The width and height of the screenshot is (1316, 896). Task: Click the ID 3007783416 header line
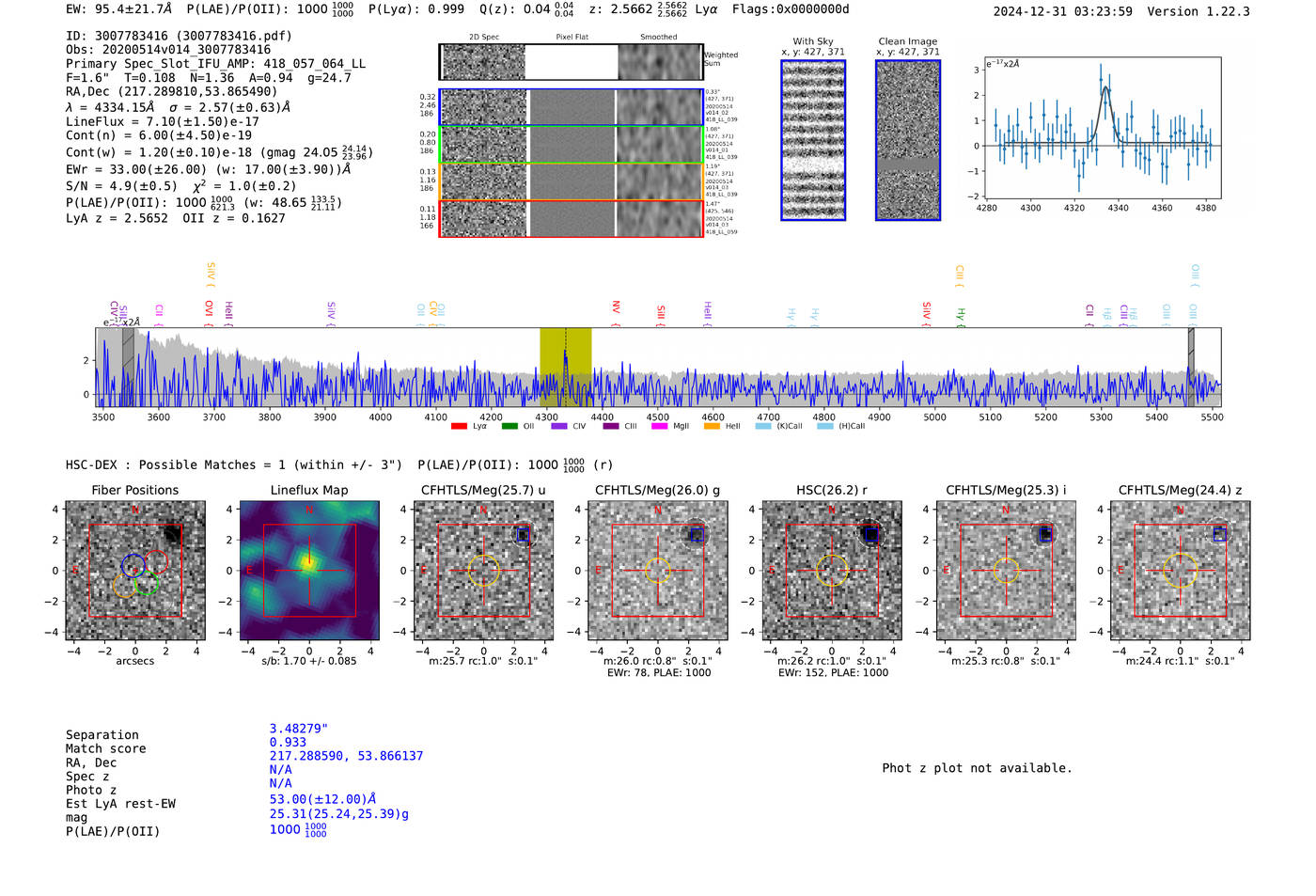point(179,36)
